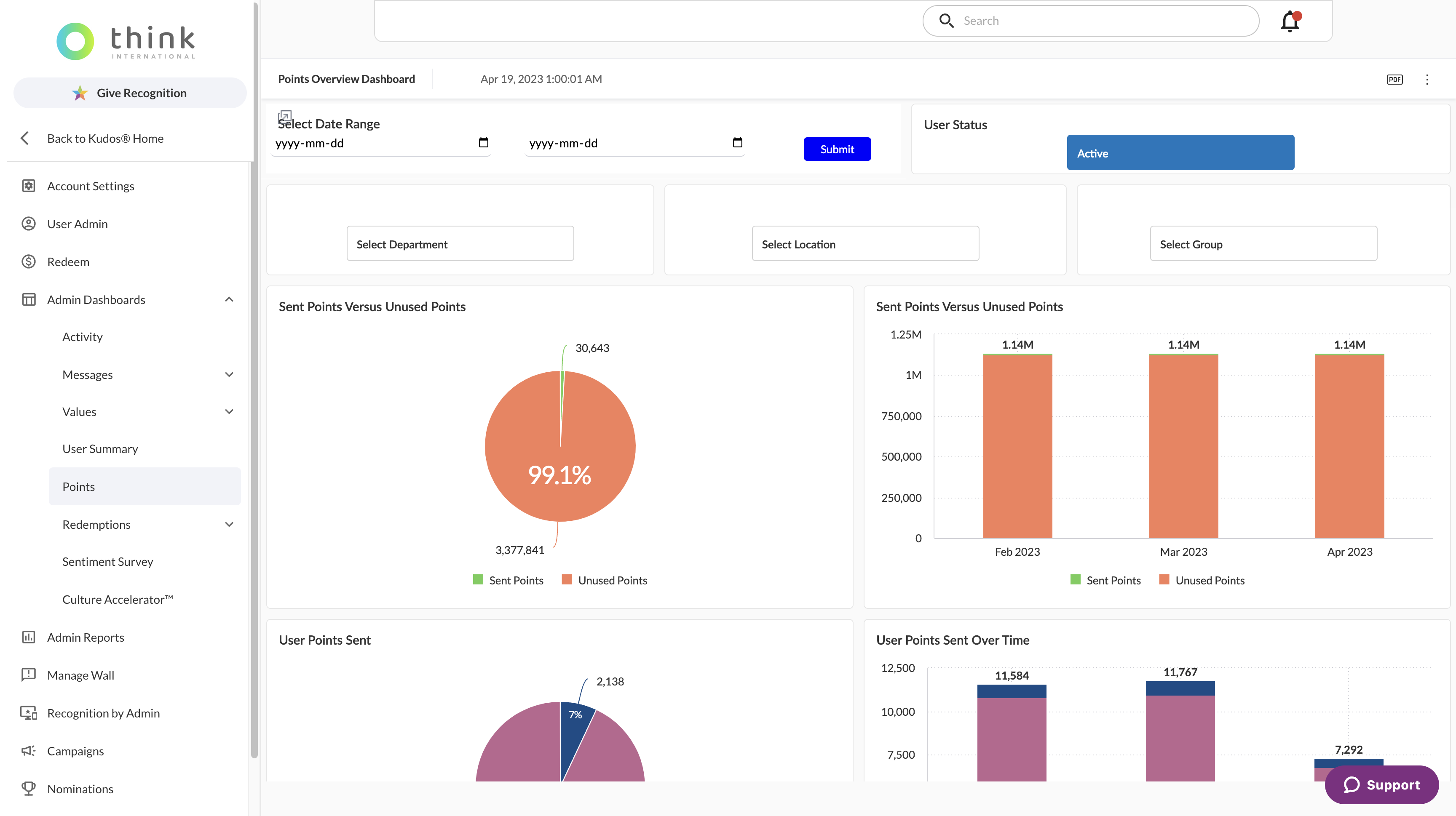Click the Campaigns megaphone icon
This screenshot has height=816, width=1456.
pyautogui.click(x=28, y=750)
